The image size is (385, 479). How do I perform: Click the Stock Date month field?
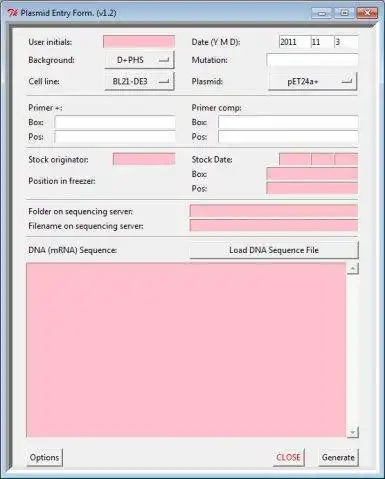[322, 159]
